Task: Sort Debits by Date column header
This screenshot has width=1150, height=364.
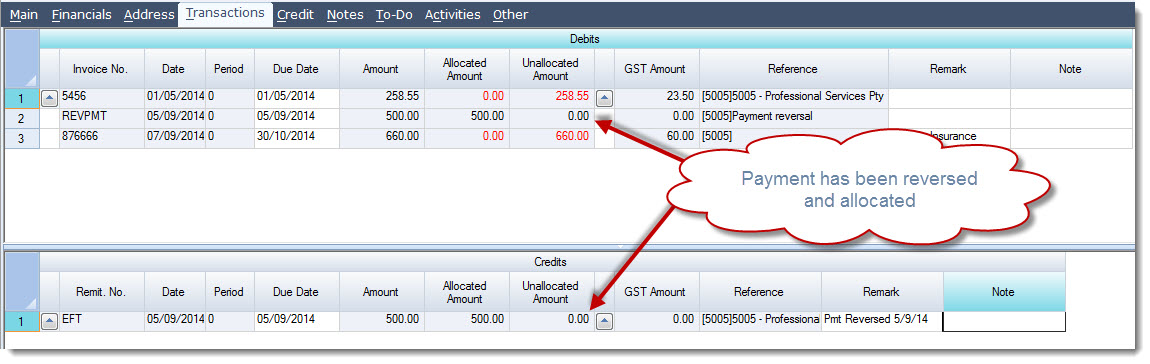Action: pos(174,69)
